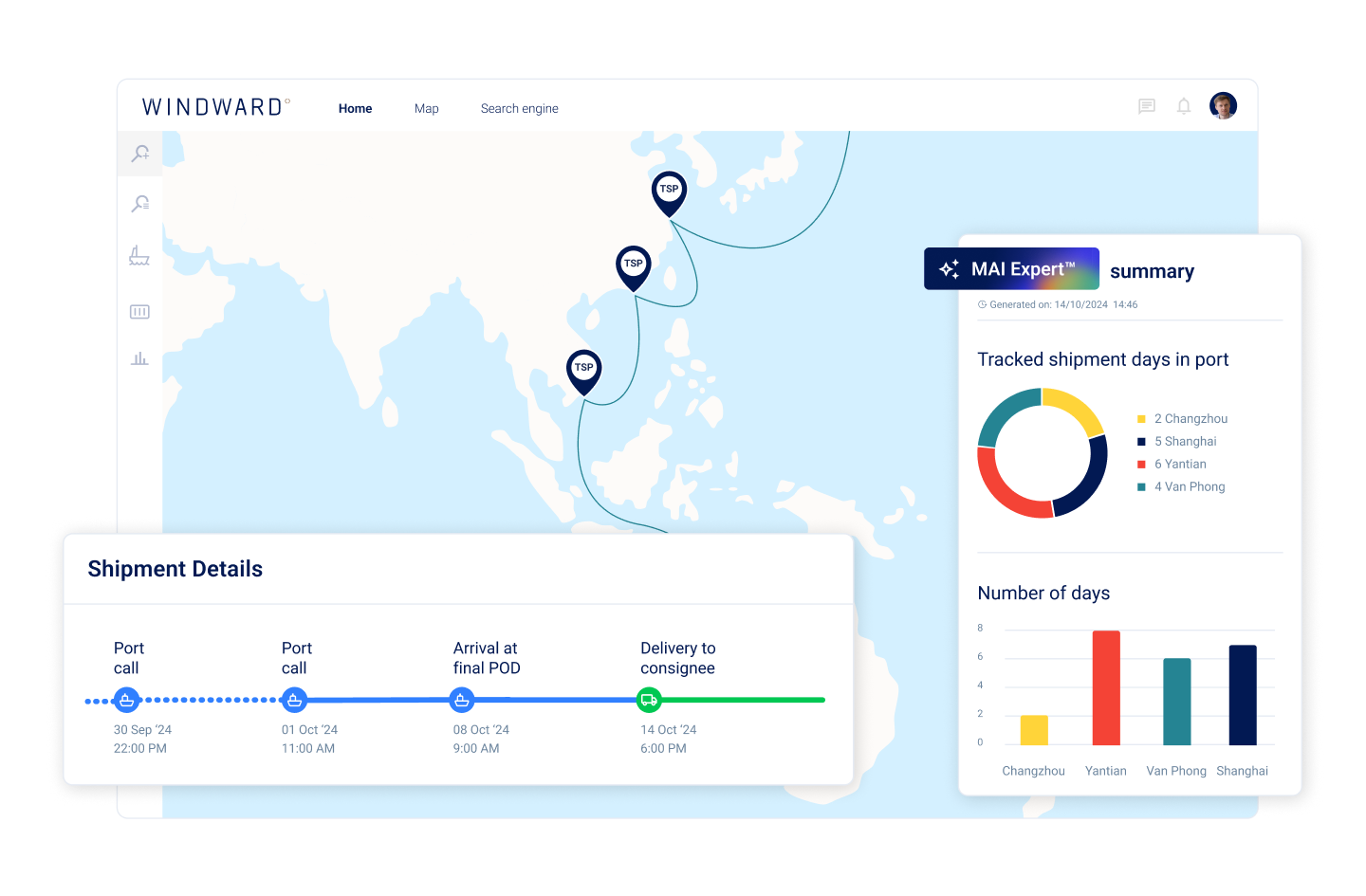1366x896 pixels.
Task: Click the 'Shipment Details' heading
Action: point(175,569)
